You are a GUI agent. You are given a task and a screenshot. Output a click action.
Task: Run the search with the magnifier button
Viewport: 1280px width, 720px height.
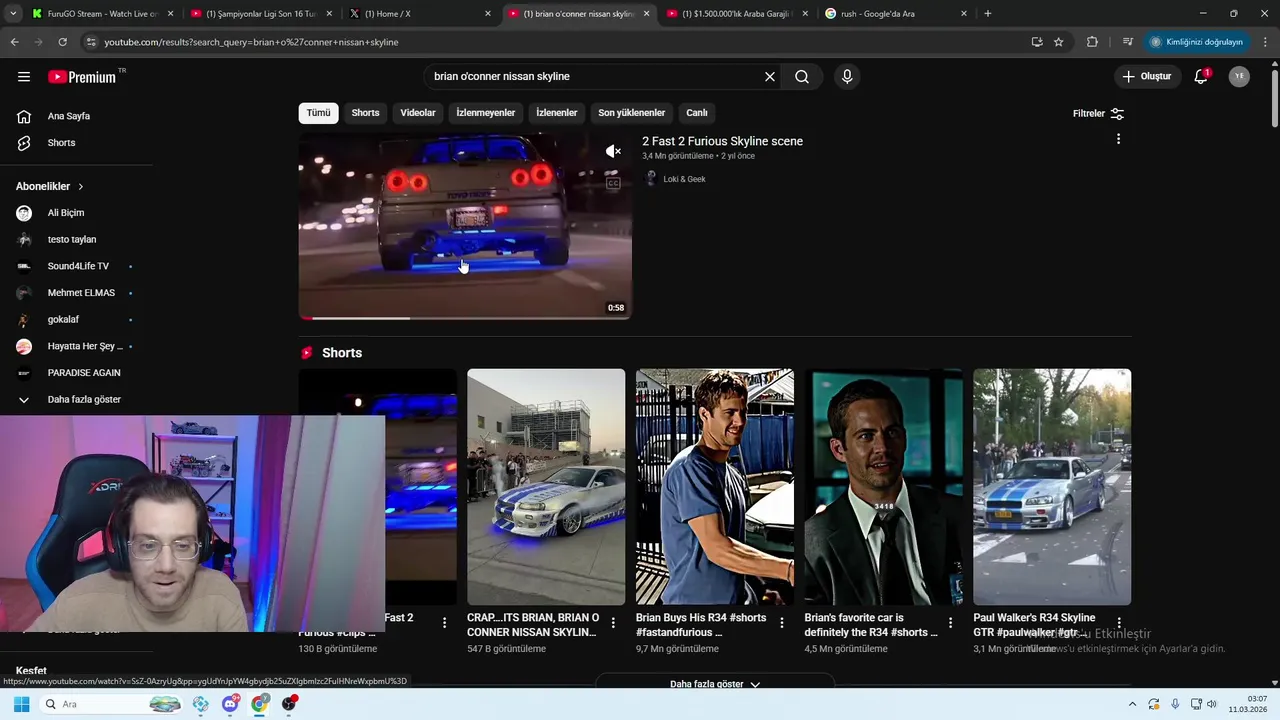tap(802, 76)
